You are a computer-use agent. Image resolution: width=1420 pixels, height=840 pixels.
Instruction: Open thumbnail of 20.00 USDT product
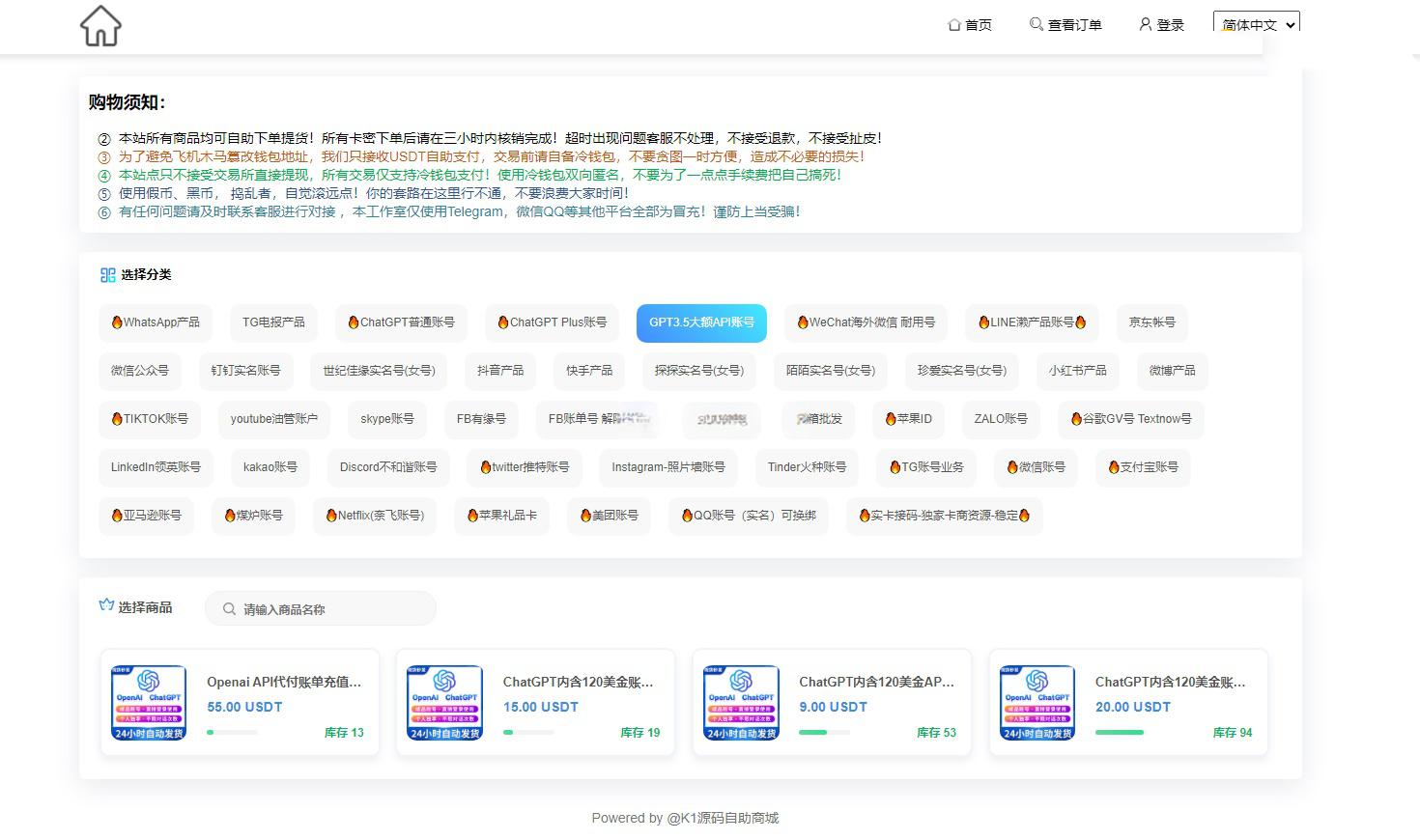[1037, 703]
